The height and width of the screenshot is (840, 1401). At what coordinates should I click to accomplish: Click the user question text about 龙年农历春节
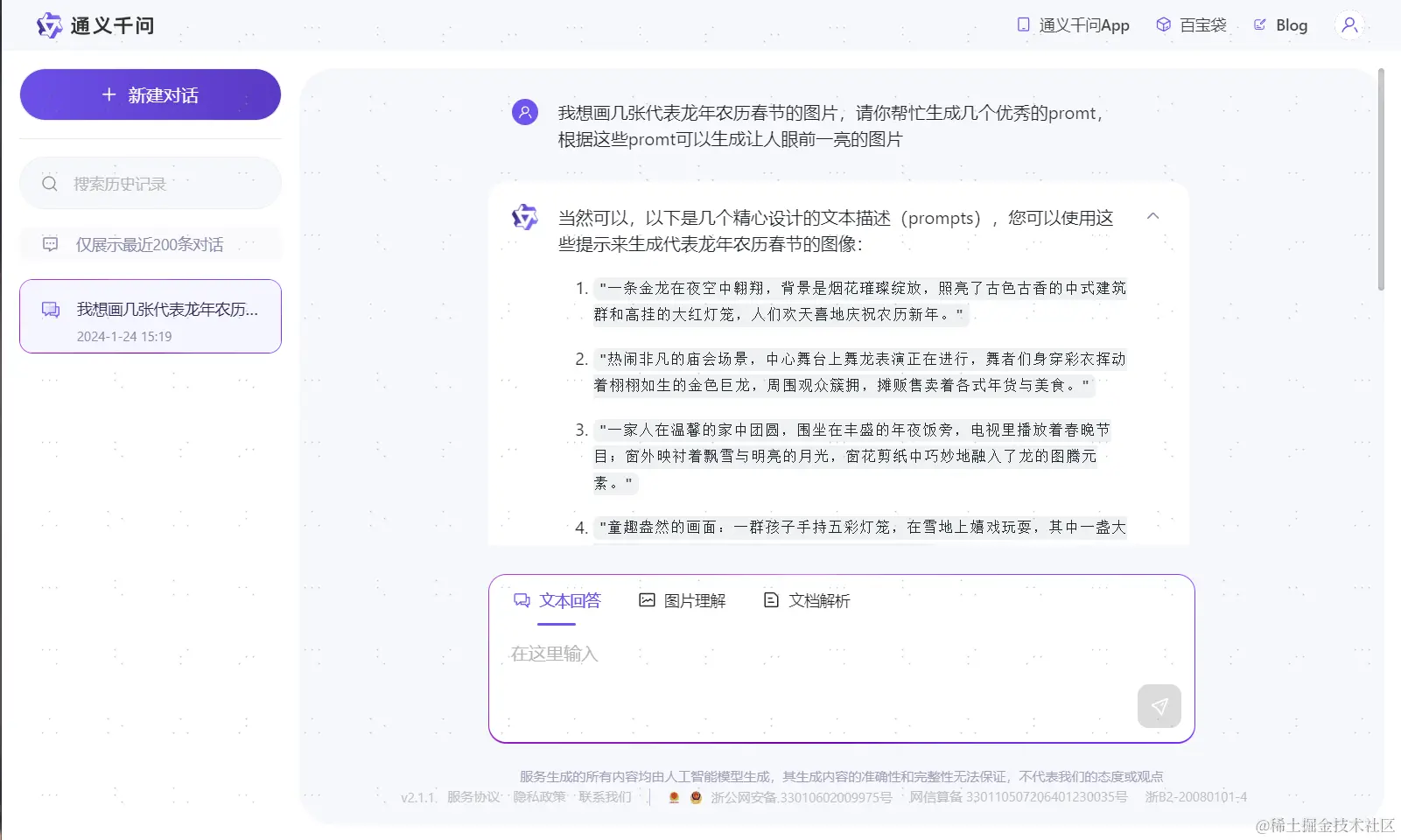coord(830,126)
